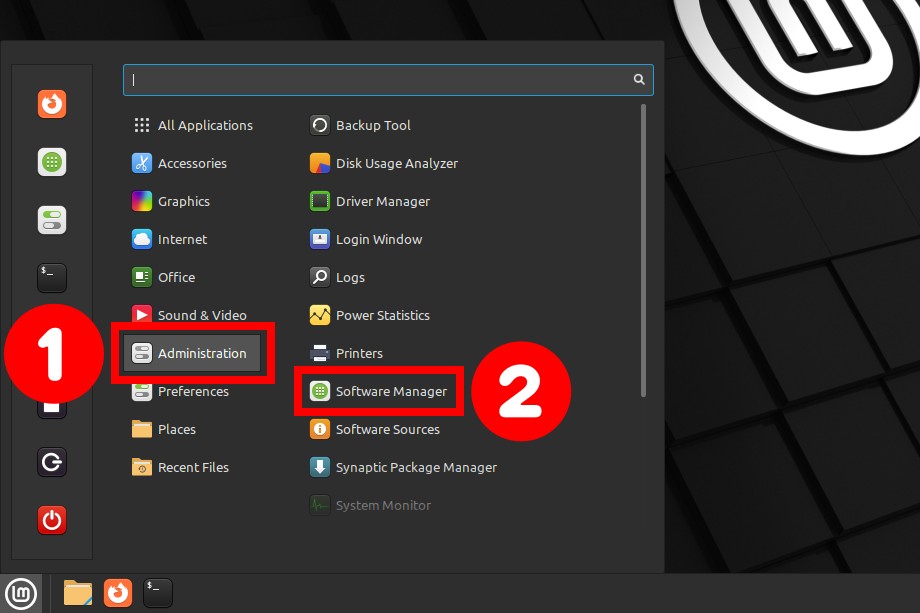The height and width of the screenshot is (613, 920).
Task: Open System Monitor
Action: coord(370,505)
